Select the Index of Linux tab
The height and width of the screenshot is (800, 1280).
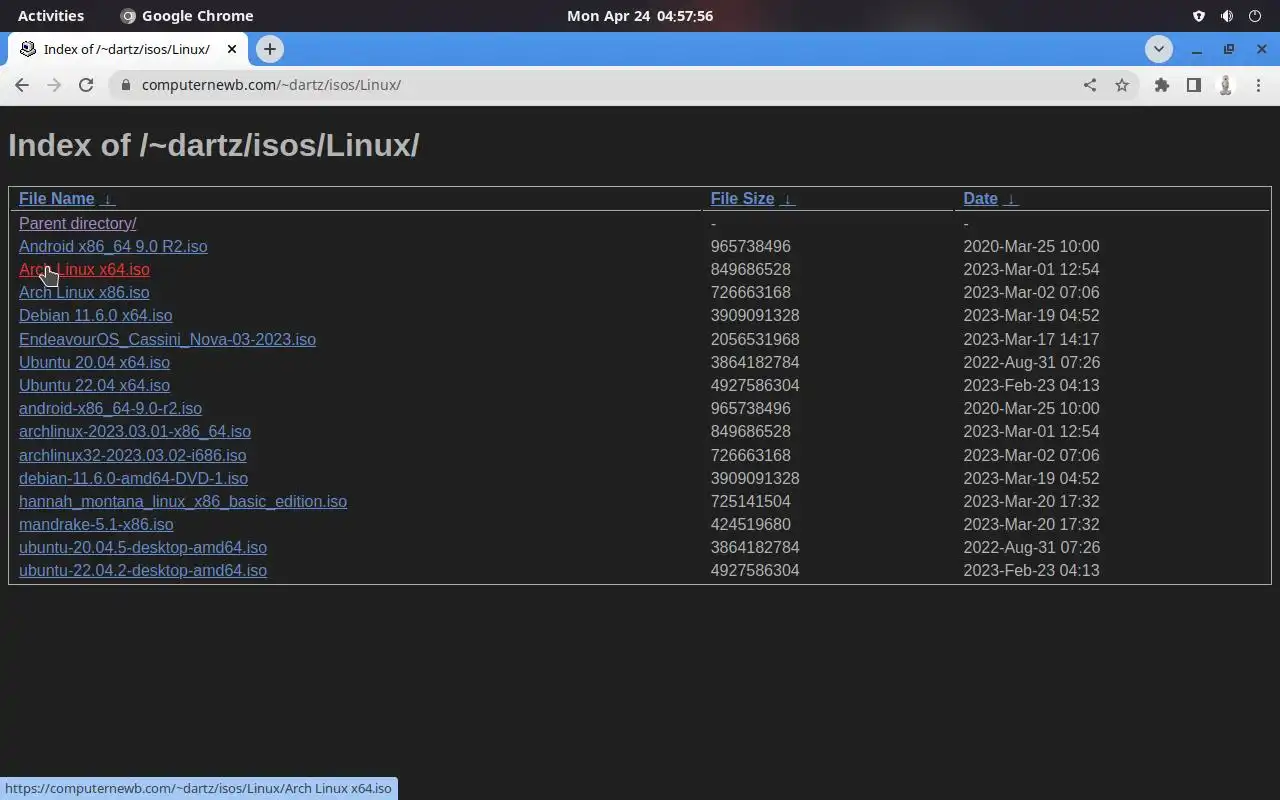click(x=126, y=49)
